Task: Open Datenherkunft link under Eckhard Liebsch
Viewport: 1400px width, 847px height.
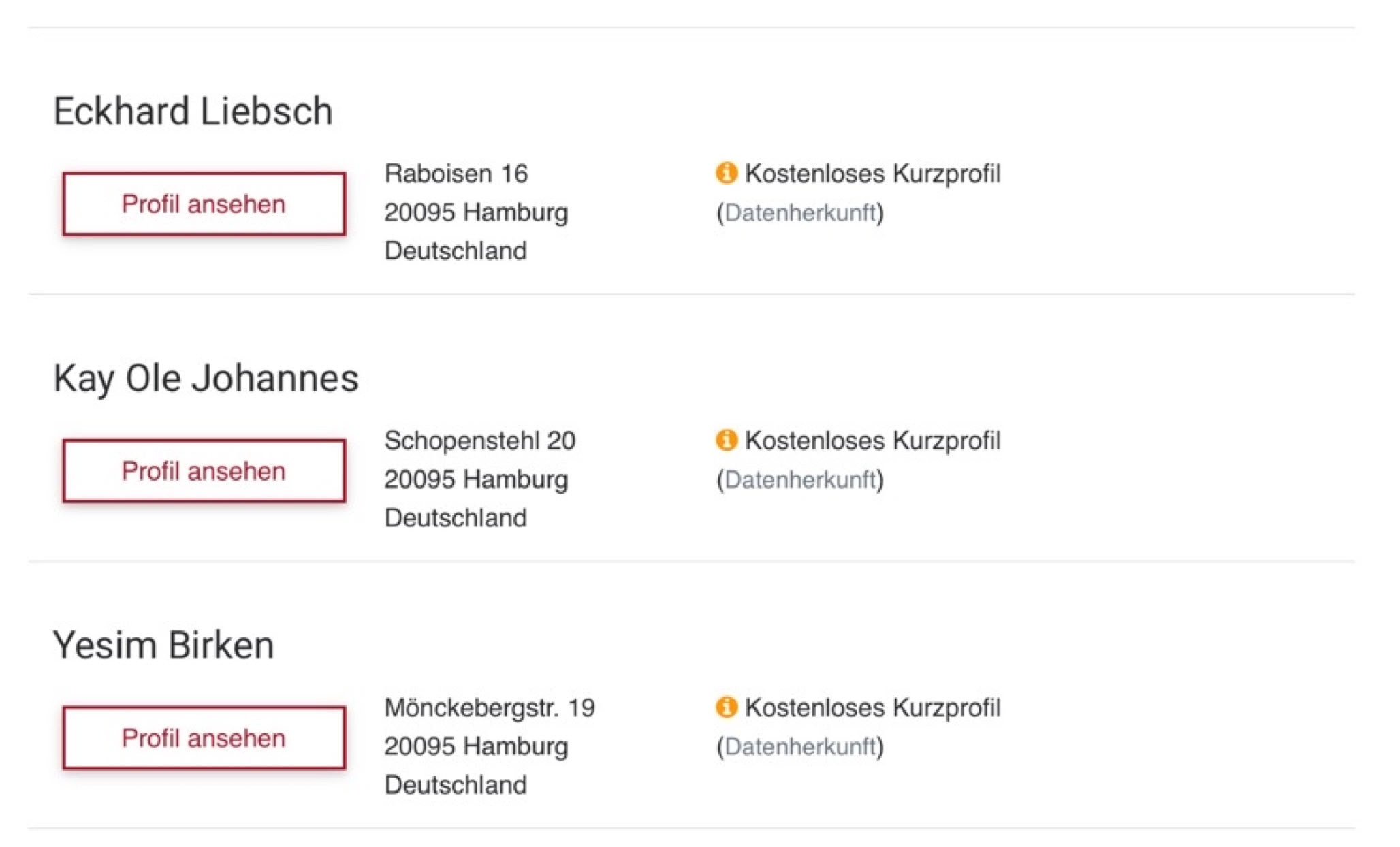Action: coord(799,213)
